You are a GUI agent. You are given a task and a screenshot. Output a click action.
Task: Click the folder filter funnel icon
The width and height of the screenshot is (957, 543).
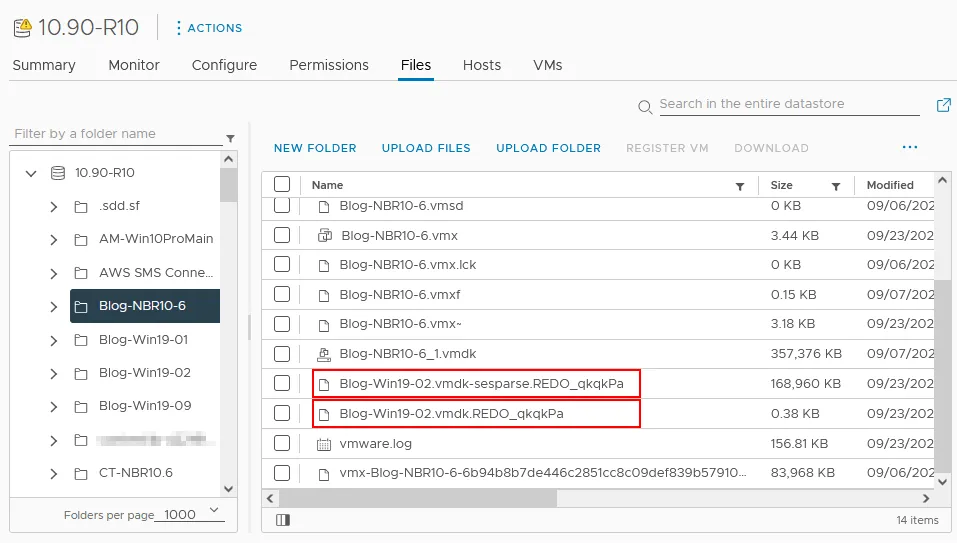click(230, 138)
